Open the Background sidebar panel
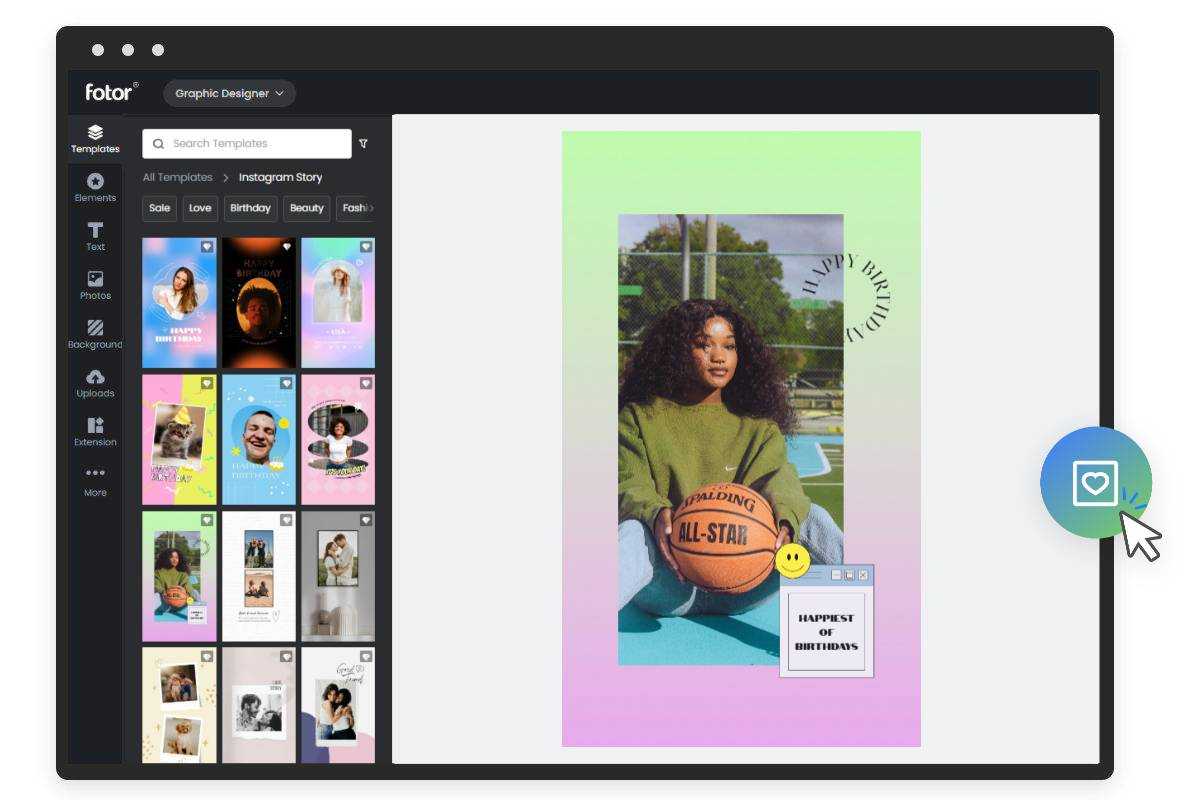This screenshot has height=800, width=1200. tap(95, 335)
